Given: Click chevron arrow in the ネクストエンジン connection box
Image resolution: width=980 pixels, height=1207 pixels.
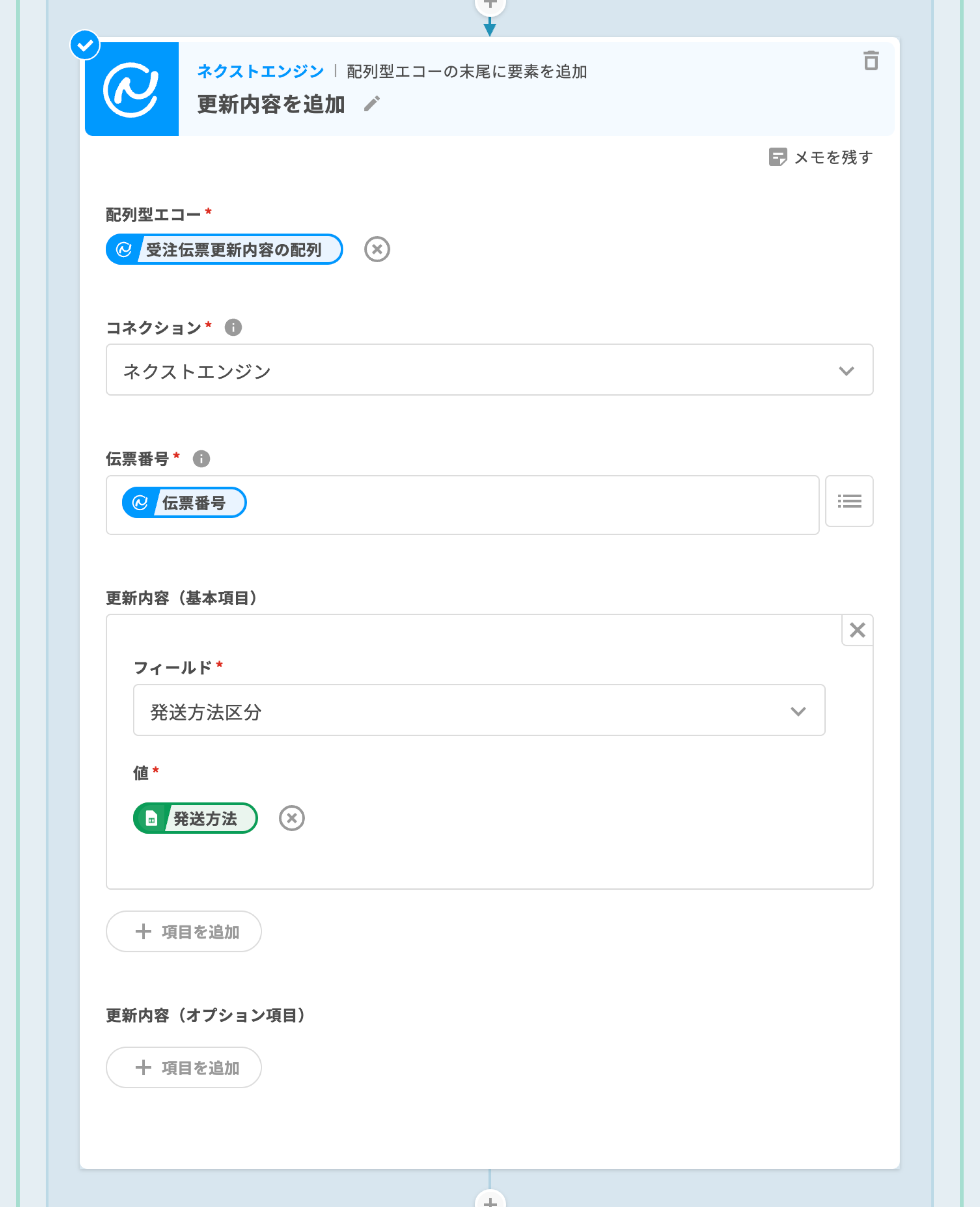Looking at the screenshot, I should (846, 371).
